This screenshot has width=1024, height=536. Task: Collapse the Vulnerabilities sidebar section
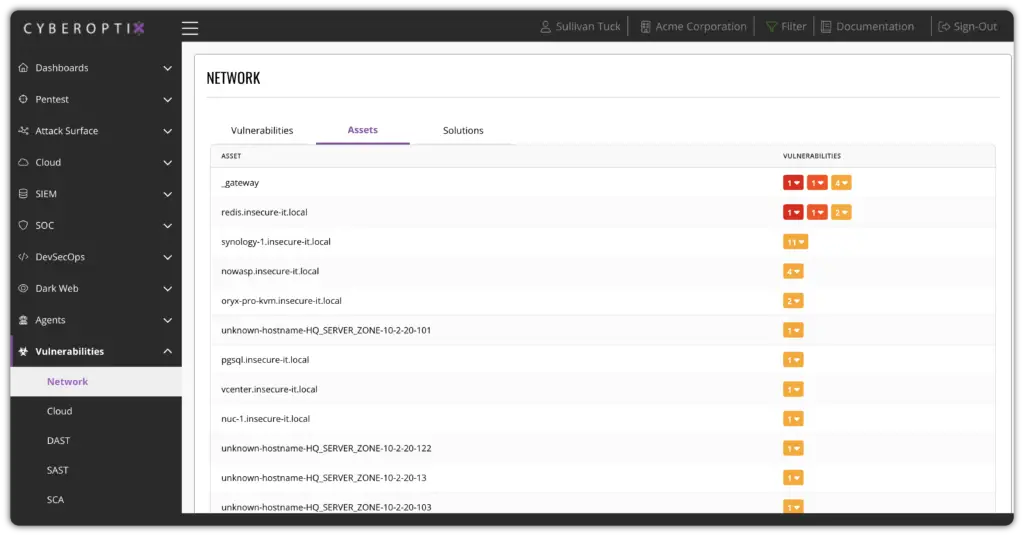(167, 352)
